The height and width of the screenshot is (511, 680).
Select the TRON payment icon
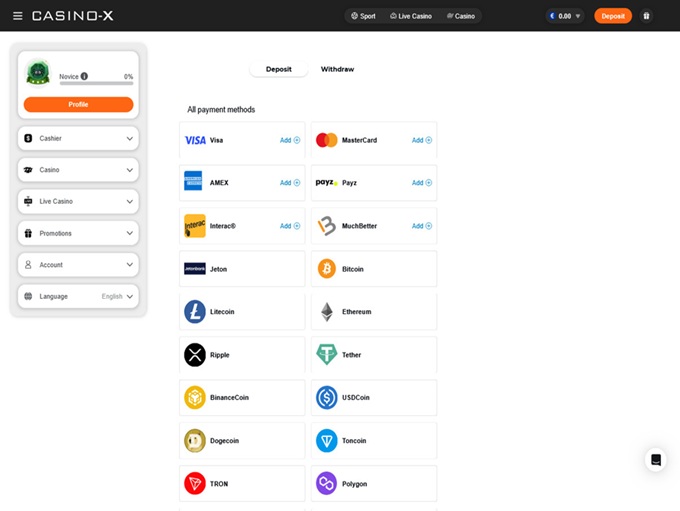[x=195, y=484]
